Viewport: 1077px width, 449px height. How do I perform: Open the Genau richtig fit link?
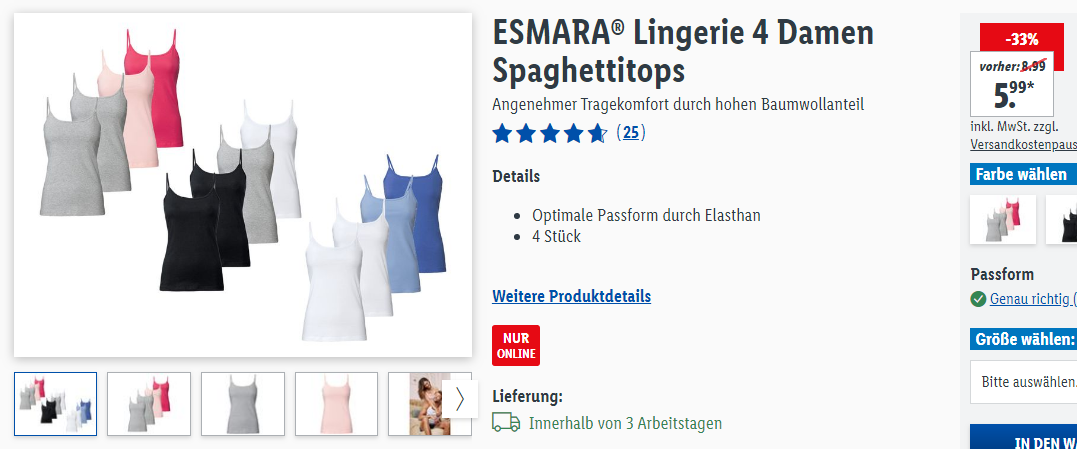pyautogui.click(x=1032, y=299)
